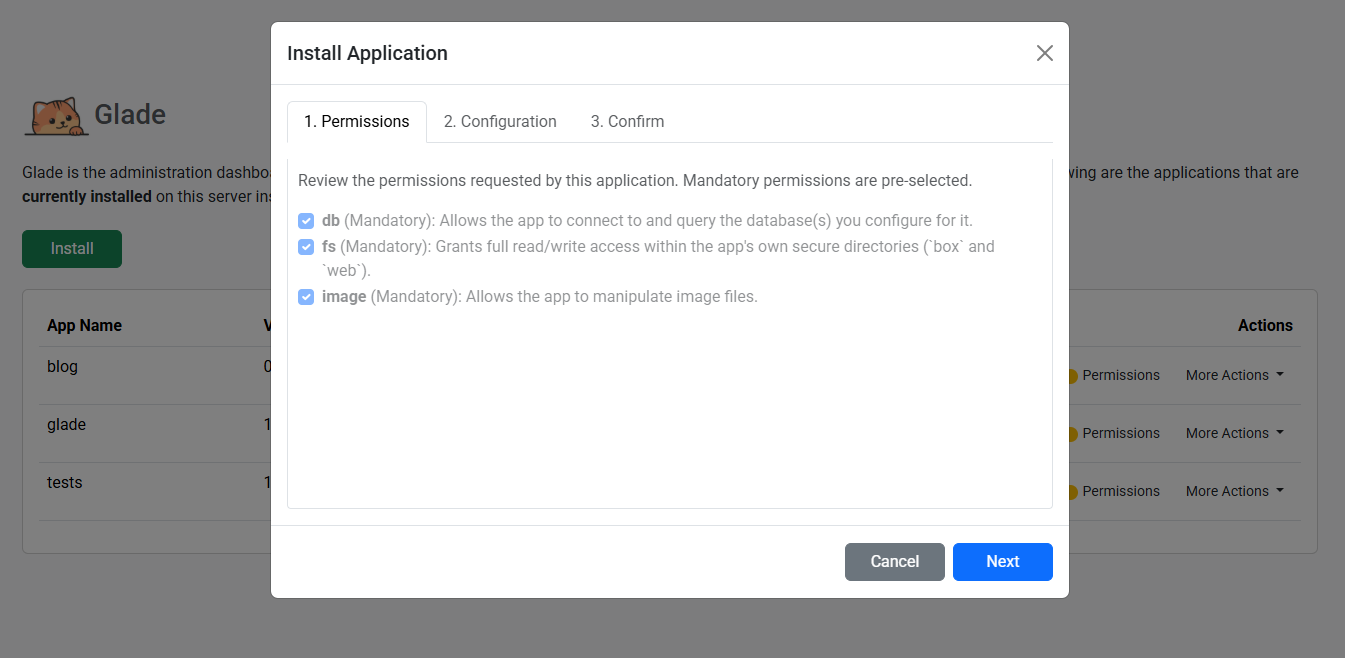Expand More Actions for glade row

coord(1234,434)
